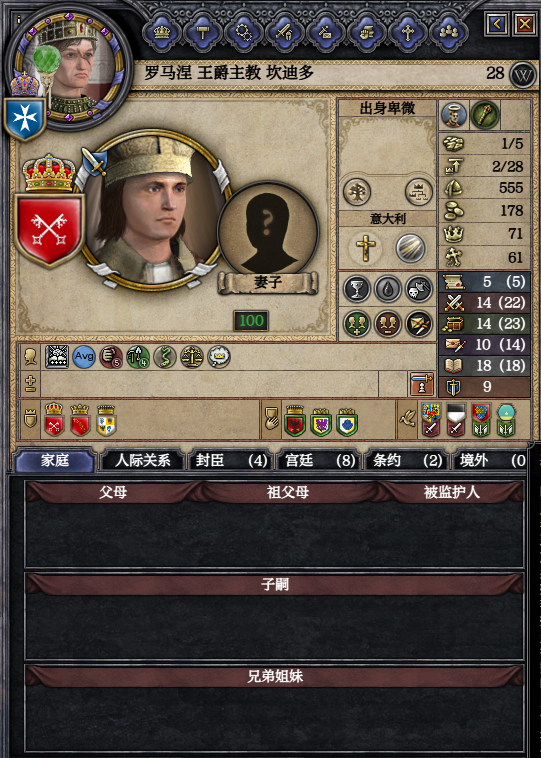Click the Avg intelligence trait icon

[84, 357]
